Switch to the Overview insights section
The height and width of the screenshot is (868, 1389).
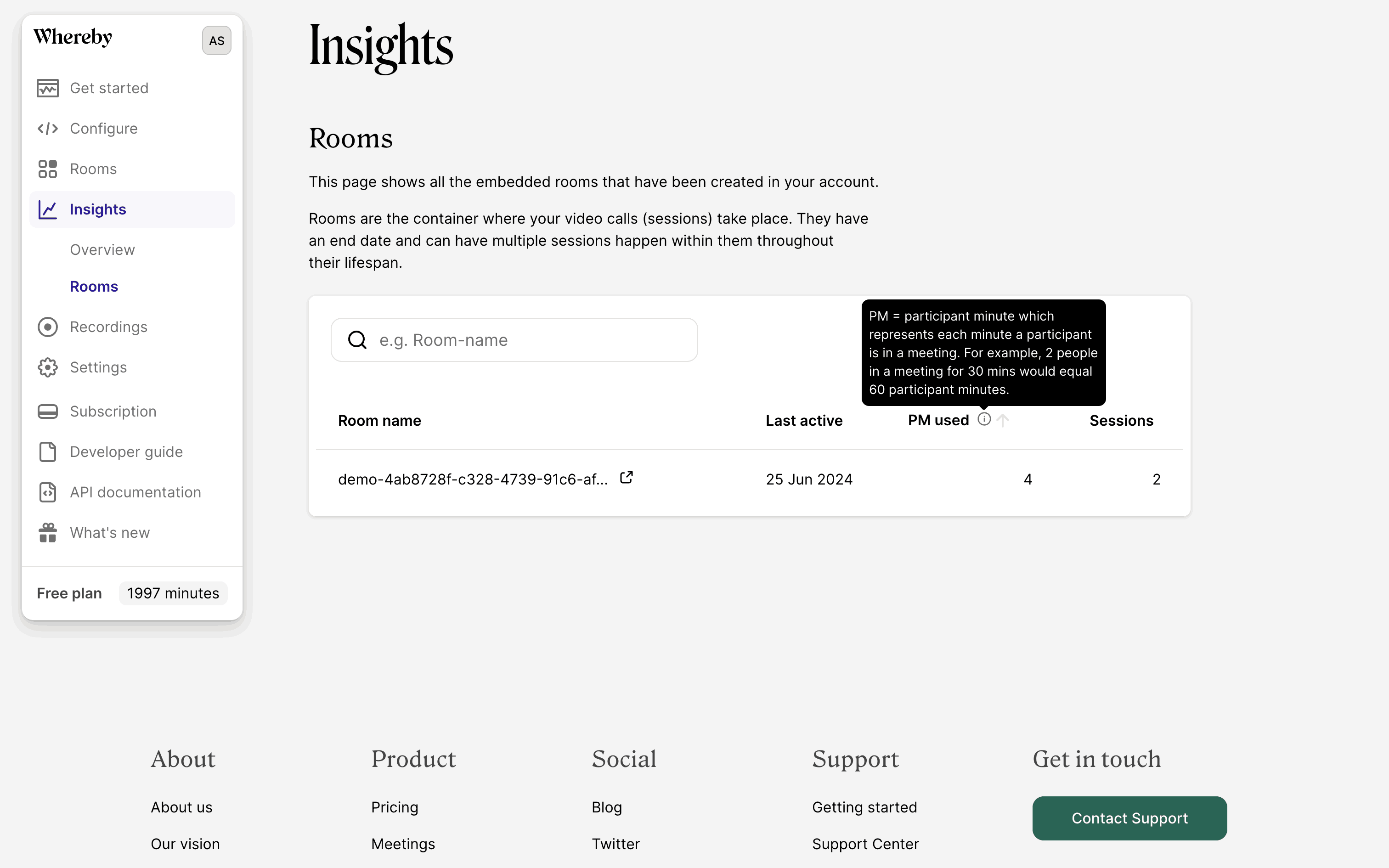tap(102, 249)
